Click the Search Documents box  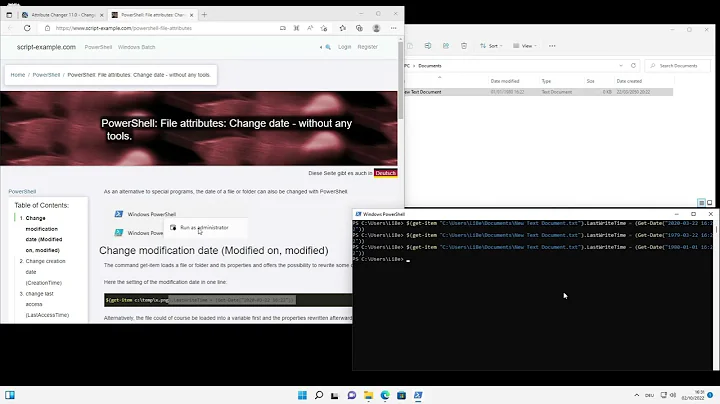(678, 66)
